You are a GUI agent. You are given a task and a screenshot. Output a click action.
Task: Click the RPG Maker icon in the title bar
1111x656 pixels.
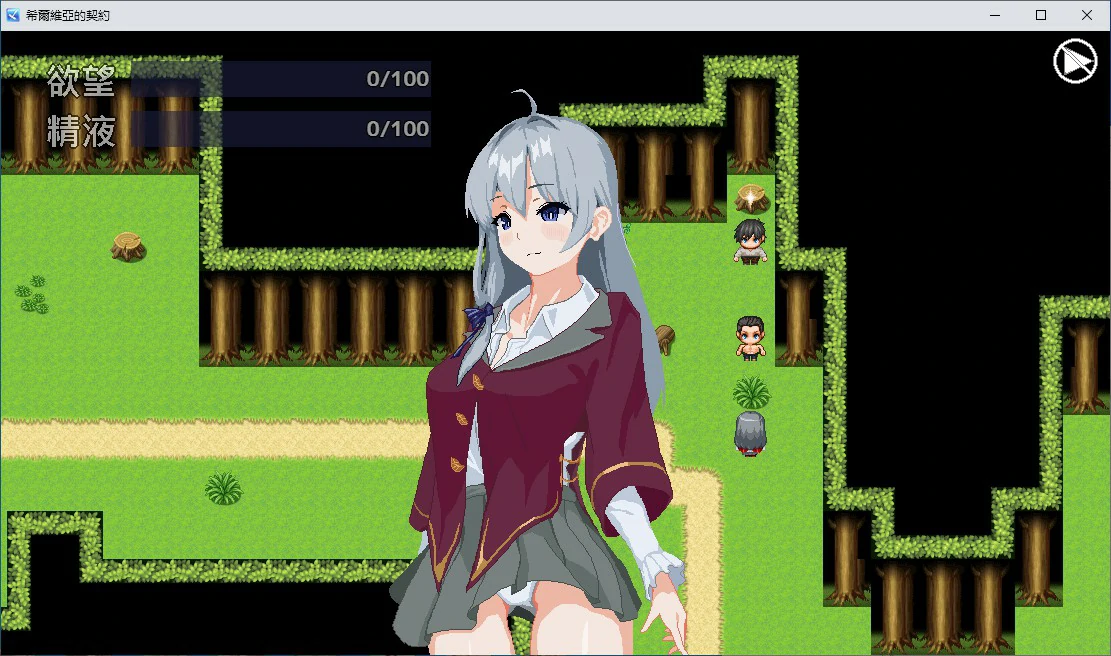coord(11,15)
